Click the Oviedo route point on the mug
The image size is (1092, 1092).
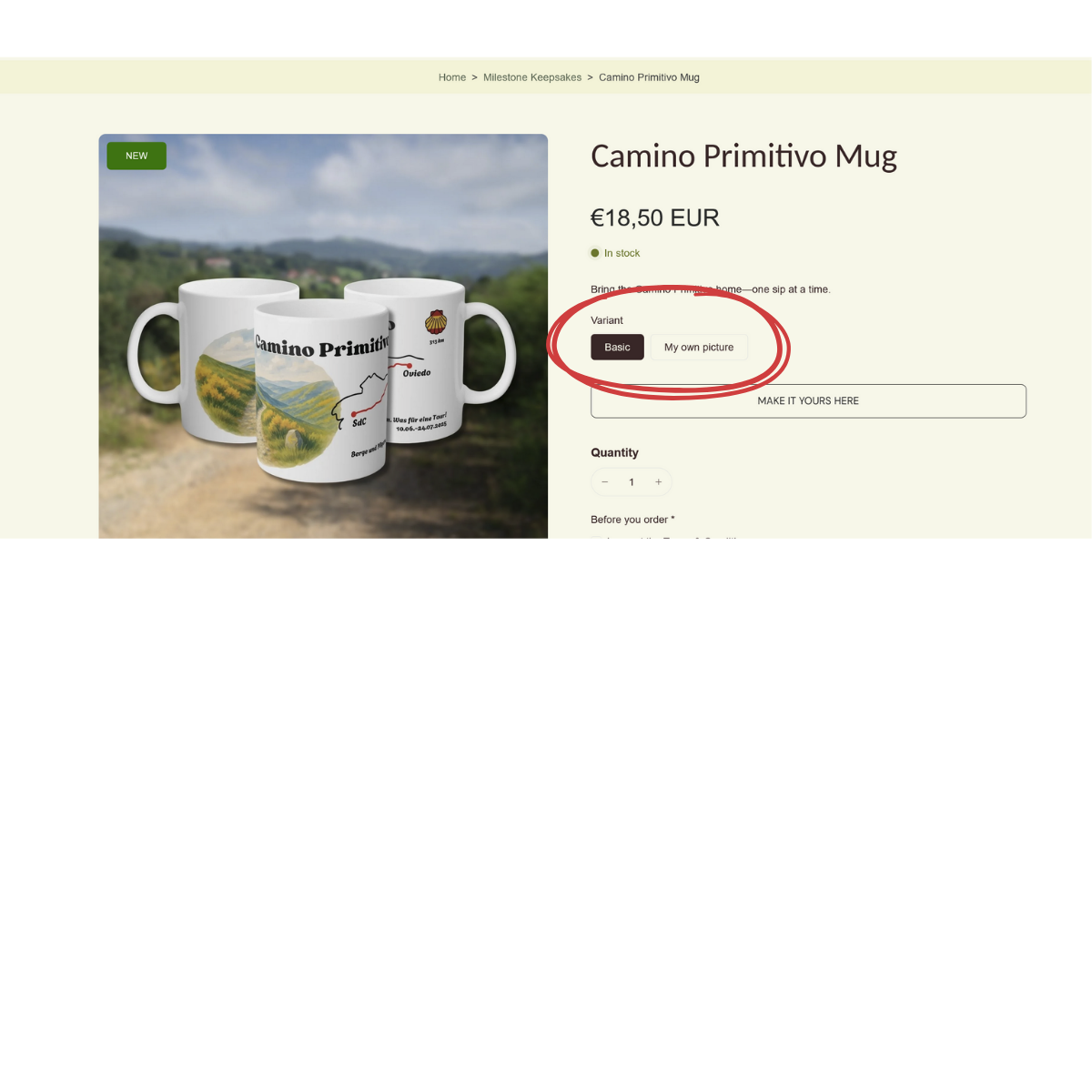click(x=409, y=366)
